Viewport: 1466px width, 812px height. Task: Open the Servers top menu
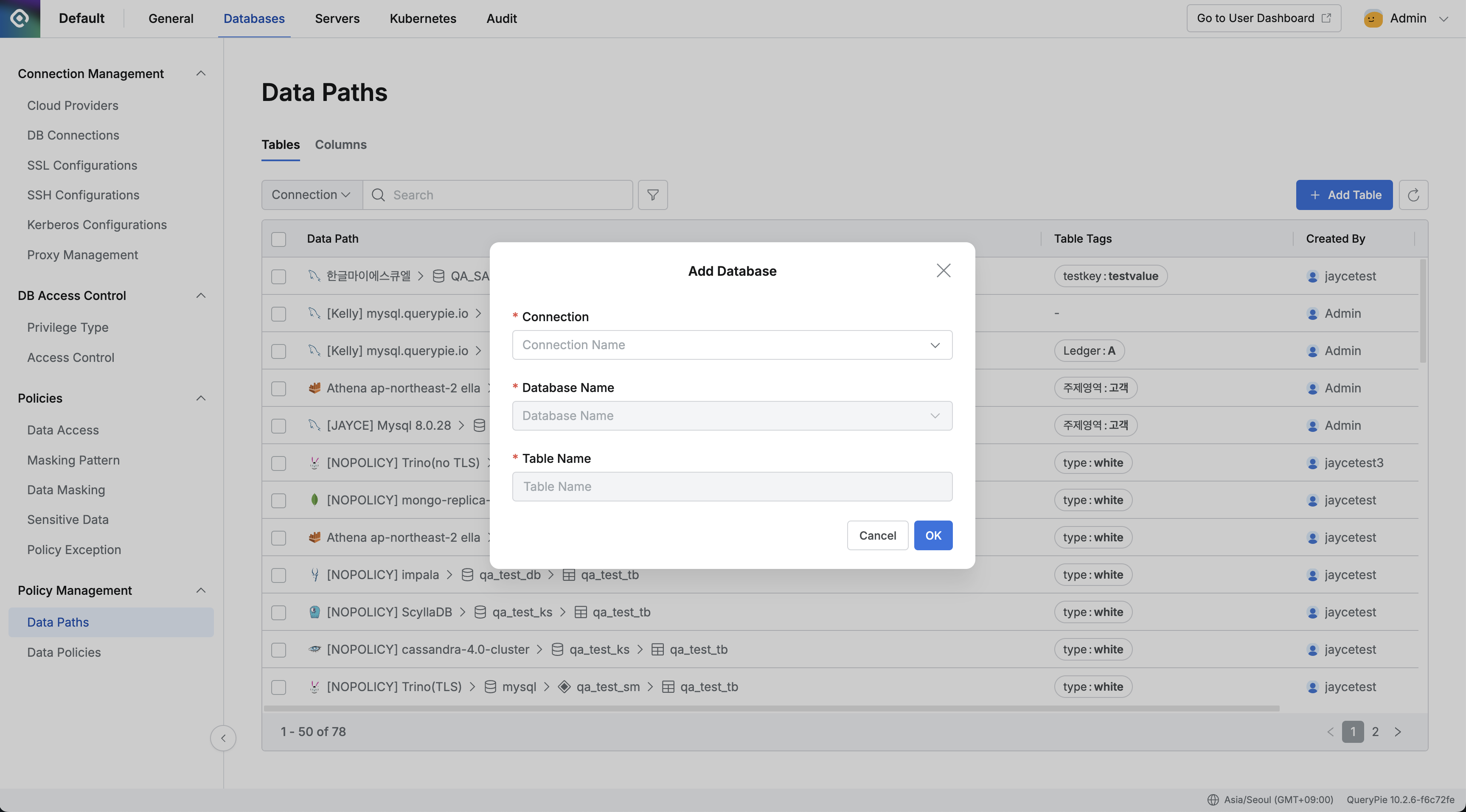point(337,18)
